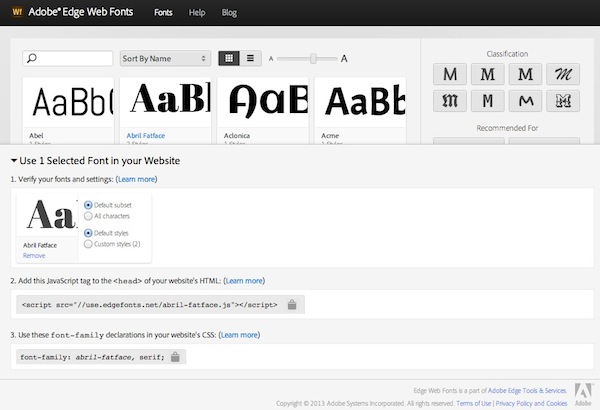The width and height of the screenshot is (600, 410).
Task: Click the Aclonica font name label
Action: [237, 136]
